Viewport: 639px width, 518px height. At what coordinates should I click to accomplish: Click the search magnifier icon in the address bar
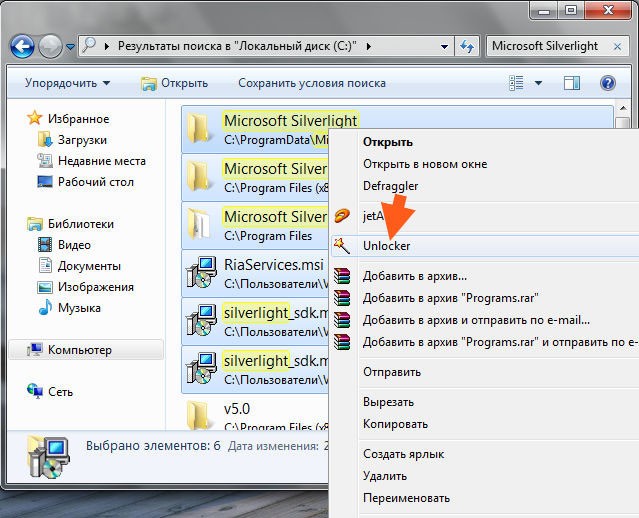pos(88,45)
